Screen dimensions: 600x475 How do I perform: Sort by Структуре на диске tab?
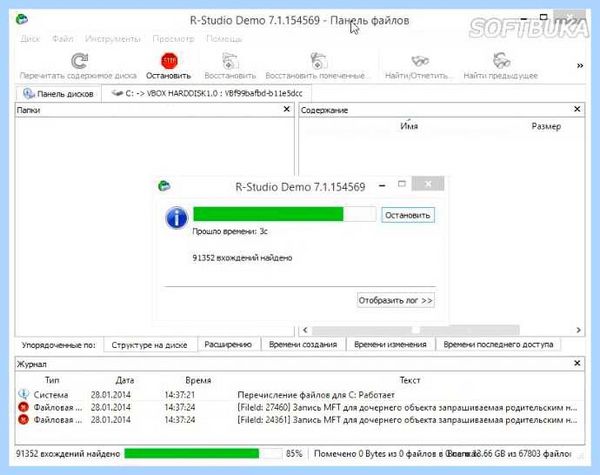149,345
